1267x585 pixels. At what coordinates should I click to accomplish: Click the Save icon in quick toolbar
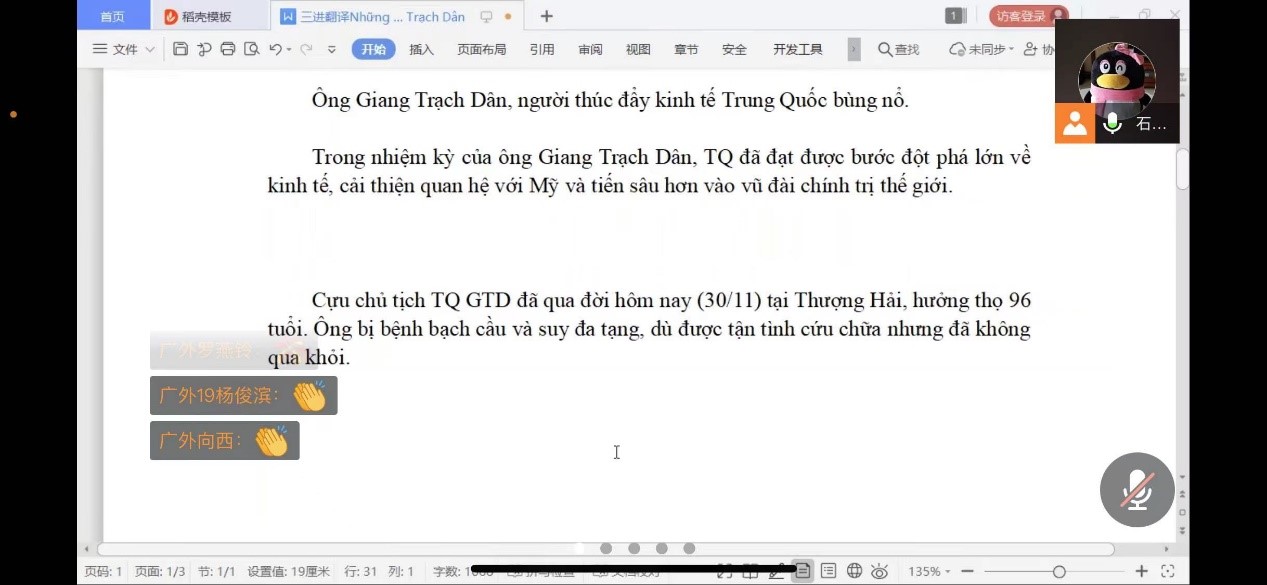point(180,49)
